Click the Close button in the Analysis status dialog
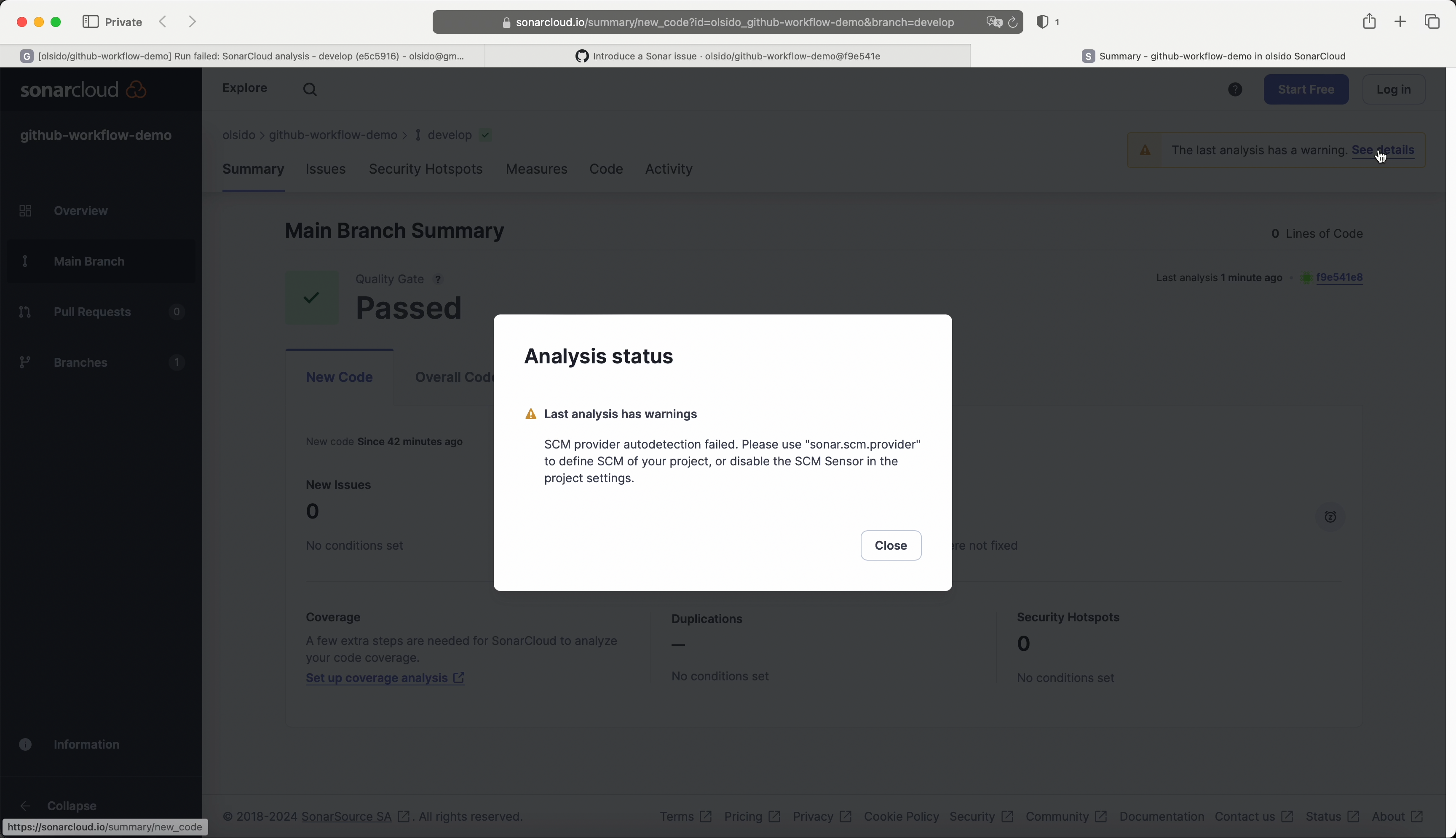 (x=890, y=545)
